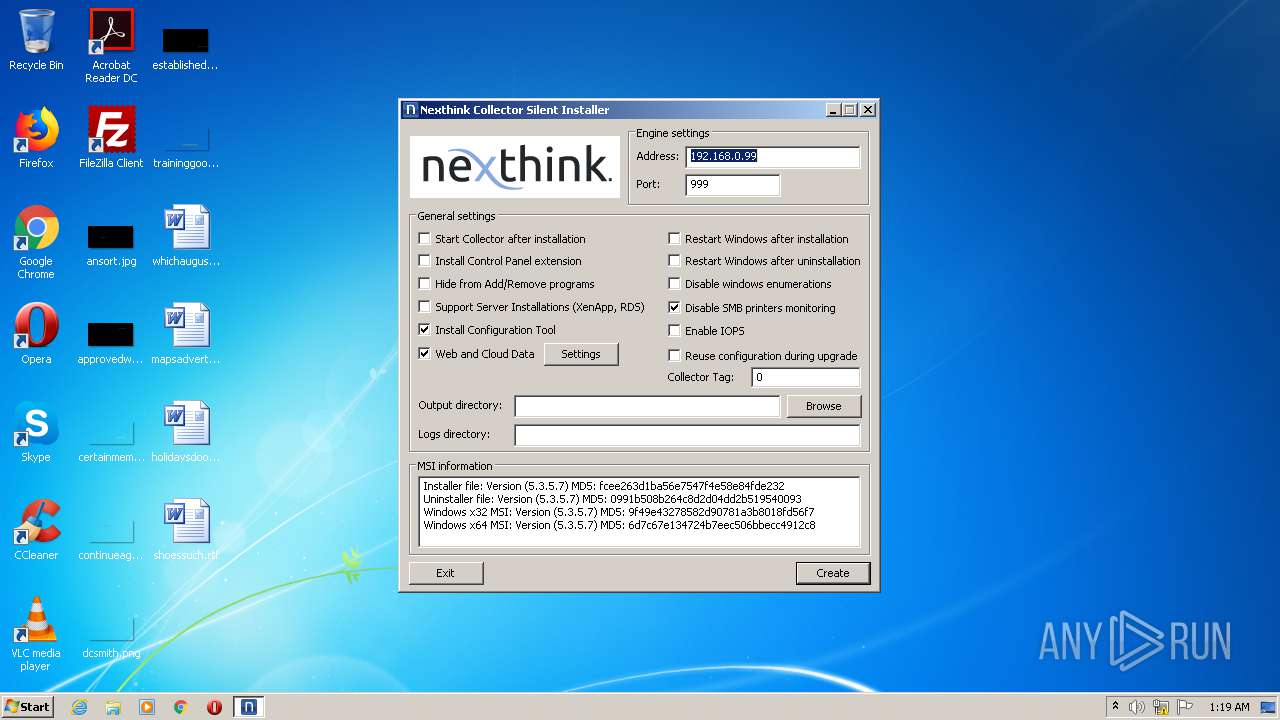
Task: Launch CCleaner desktop shortcut
Action: point(36,530)
